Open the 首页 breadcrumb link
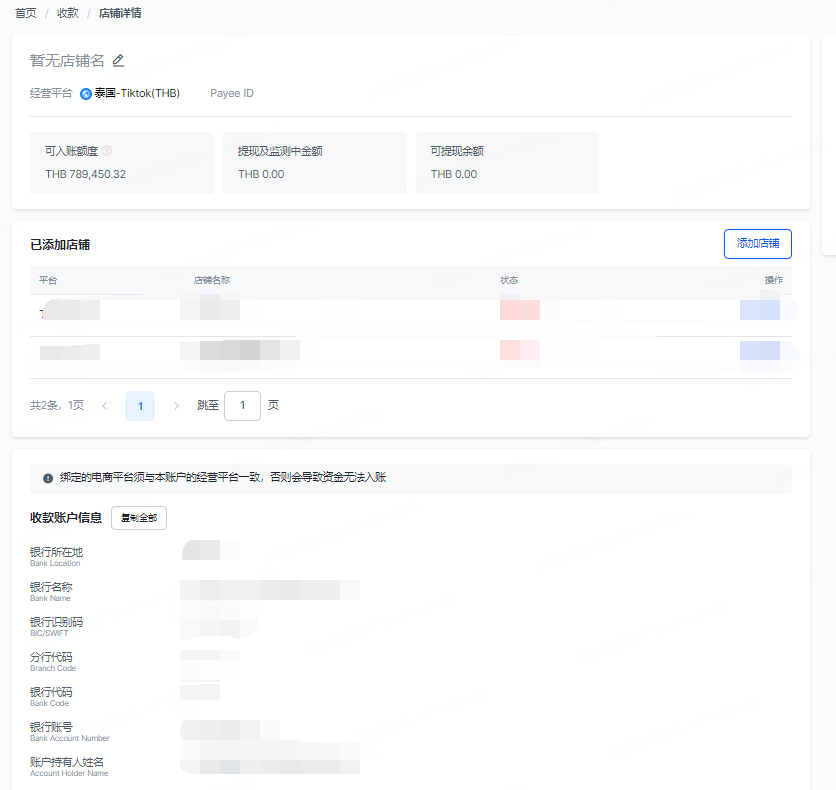The height and width of the screenshot is (790, 836). click(x=26, y=13)
